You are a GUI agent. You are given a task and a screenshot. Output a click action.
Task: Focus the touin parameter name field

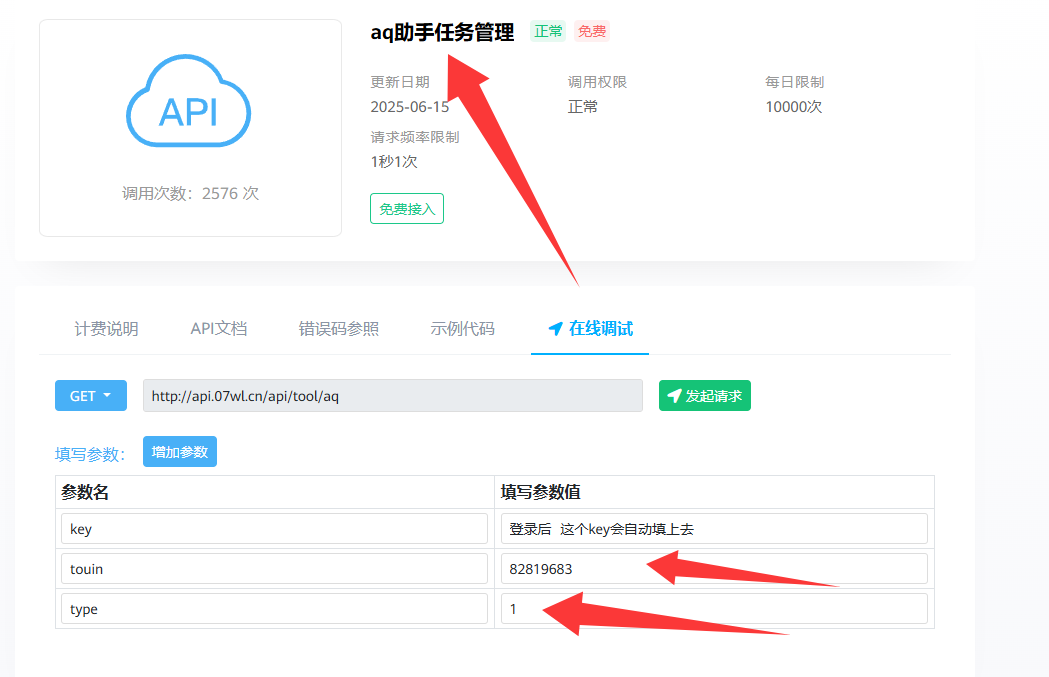click(x=274, y=569)
